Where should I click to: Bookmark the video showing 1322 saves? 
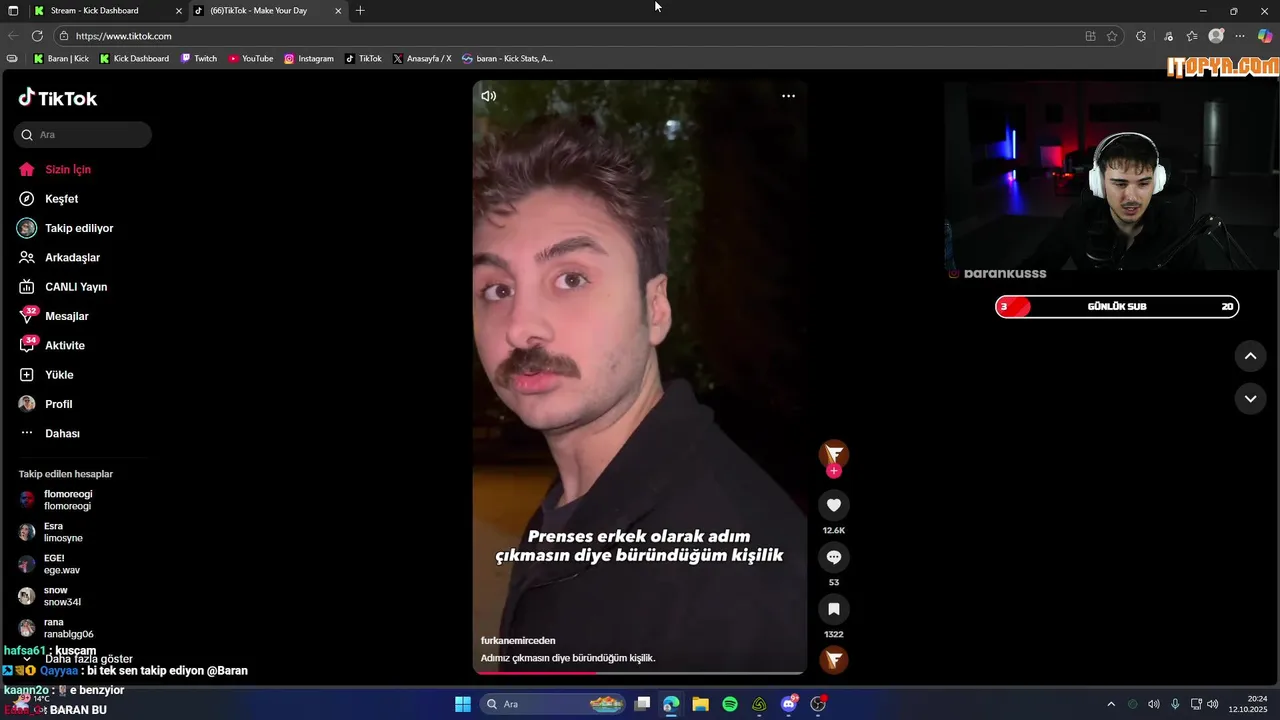pos(834,609)
